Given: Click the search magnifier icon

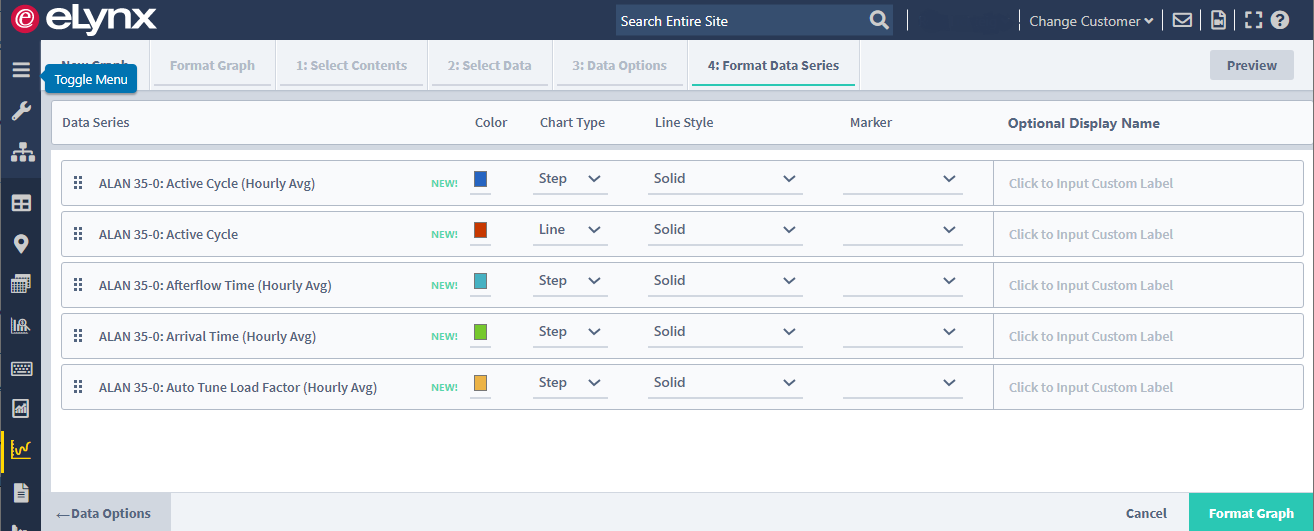Looking at the screenshot, I should 879,20.
